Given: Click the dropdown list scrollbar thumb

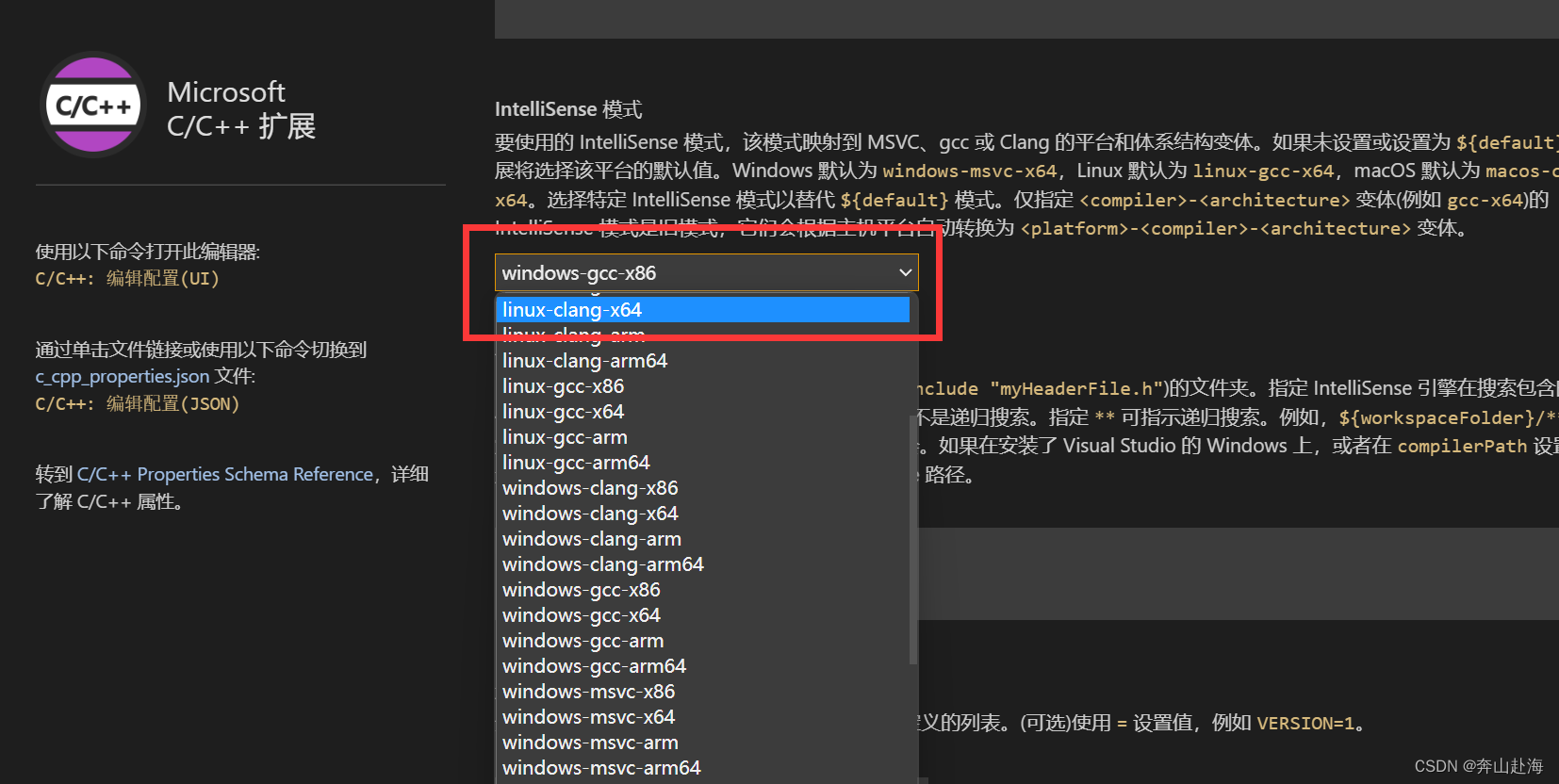Looking at the screenshot, I should 913,538.
